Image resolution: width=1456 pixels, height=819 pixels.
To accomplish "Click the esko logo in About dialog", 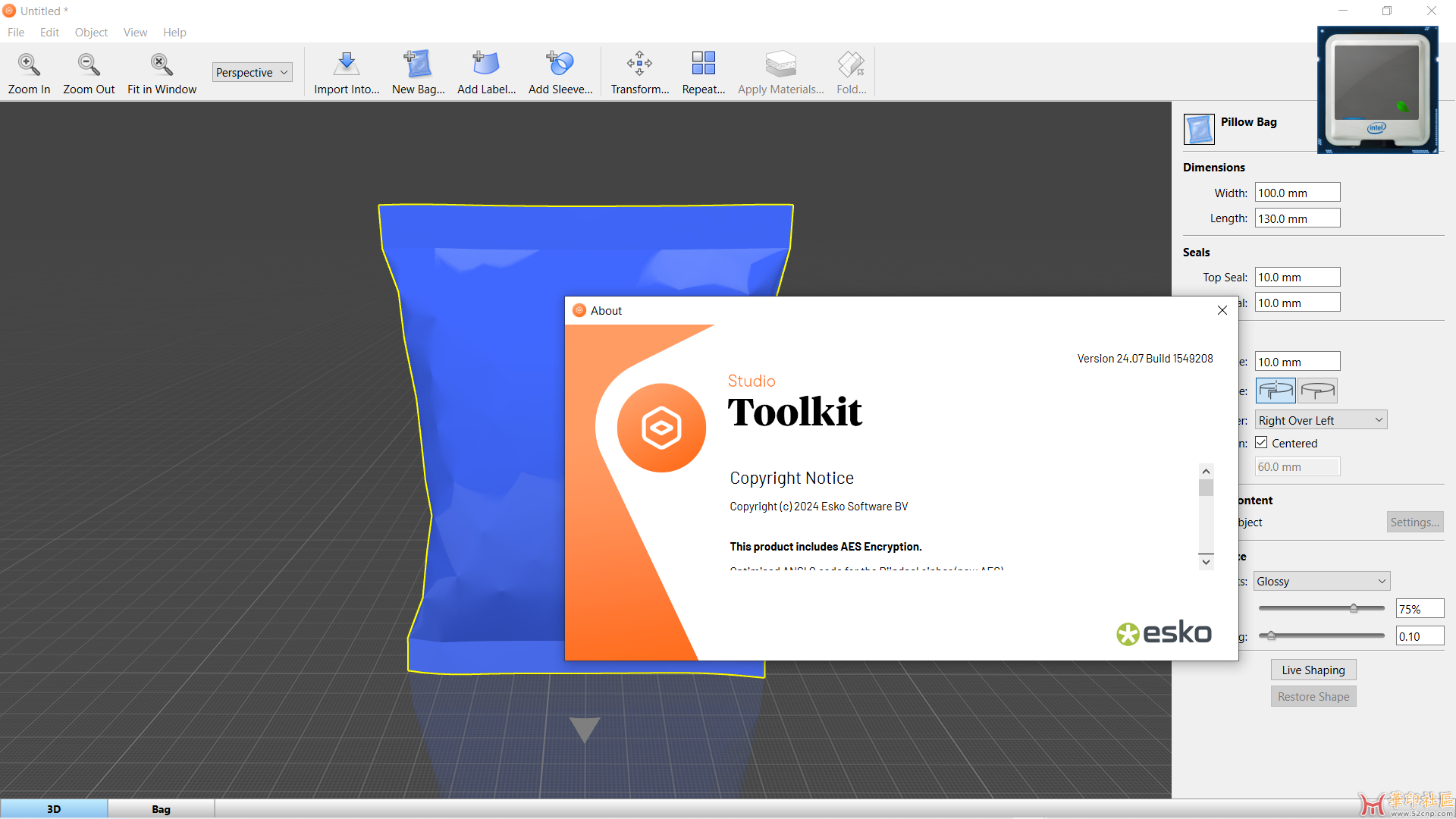I will point(1164,632).
